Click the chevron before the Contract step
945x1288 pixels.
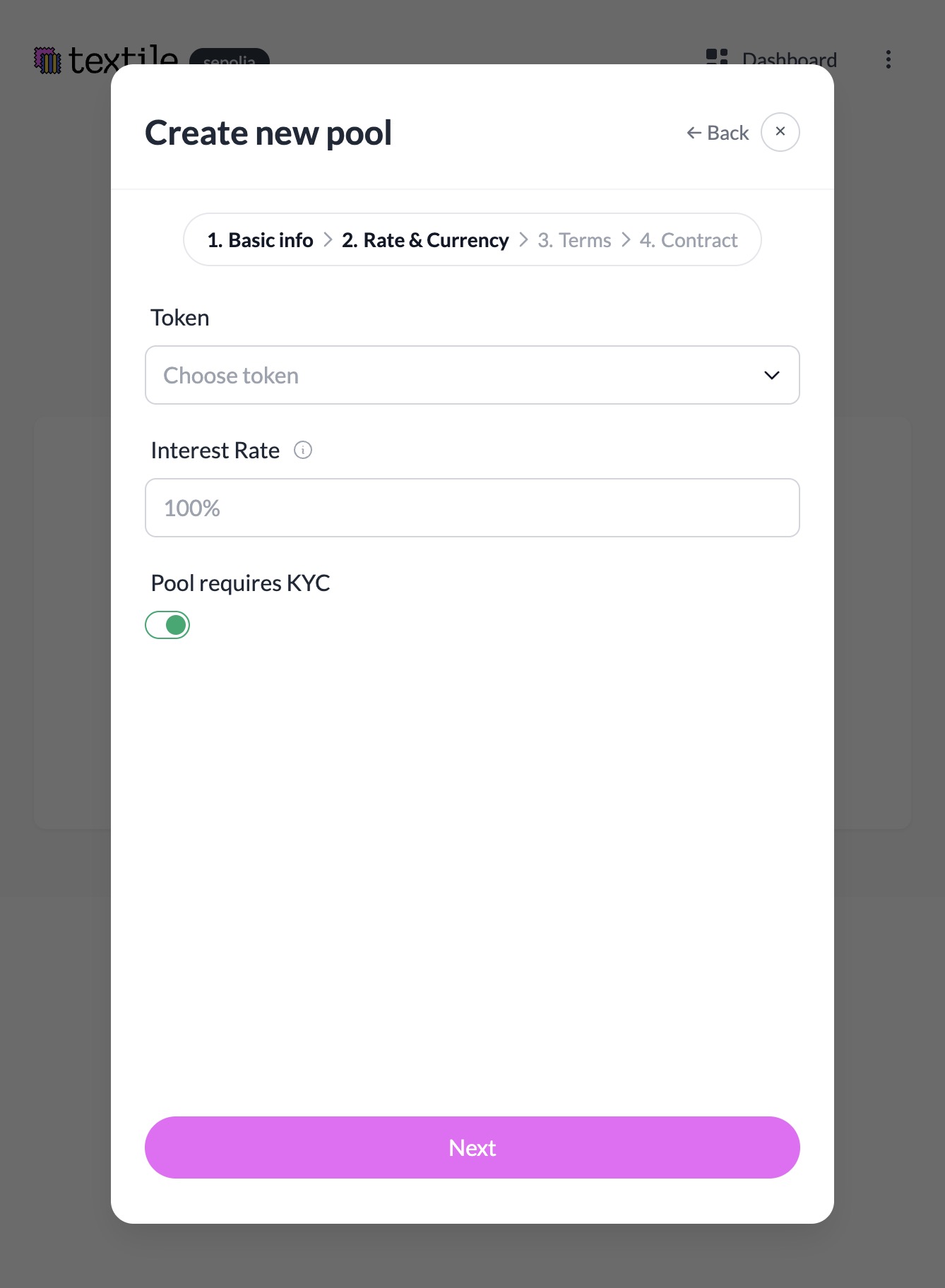(626, 240)
